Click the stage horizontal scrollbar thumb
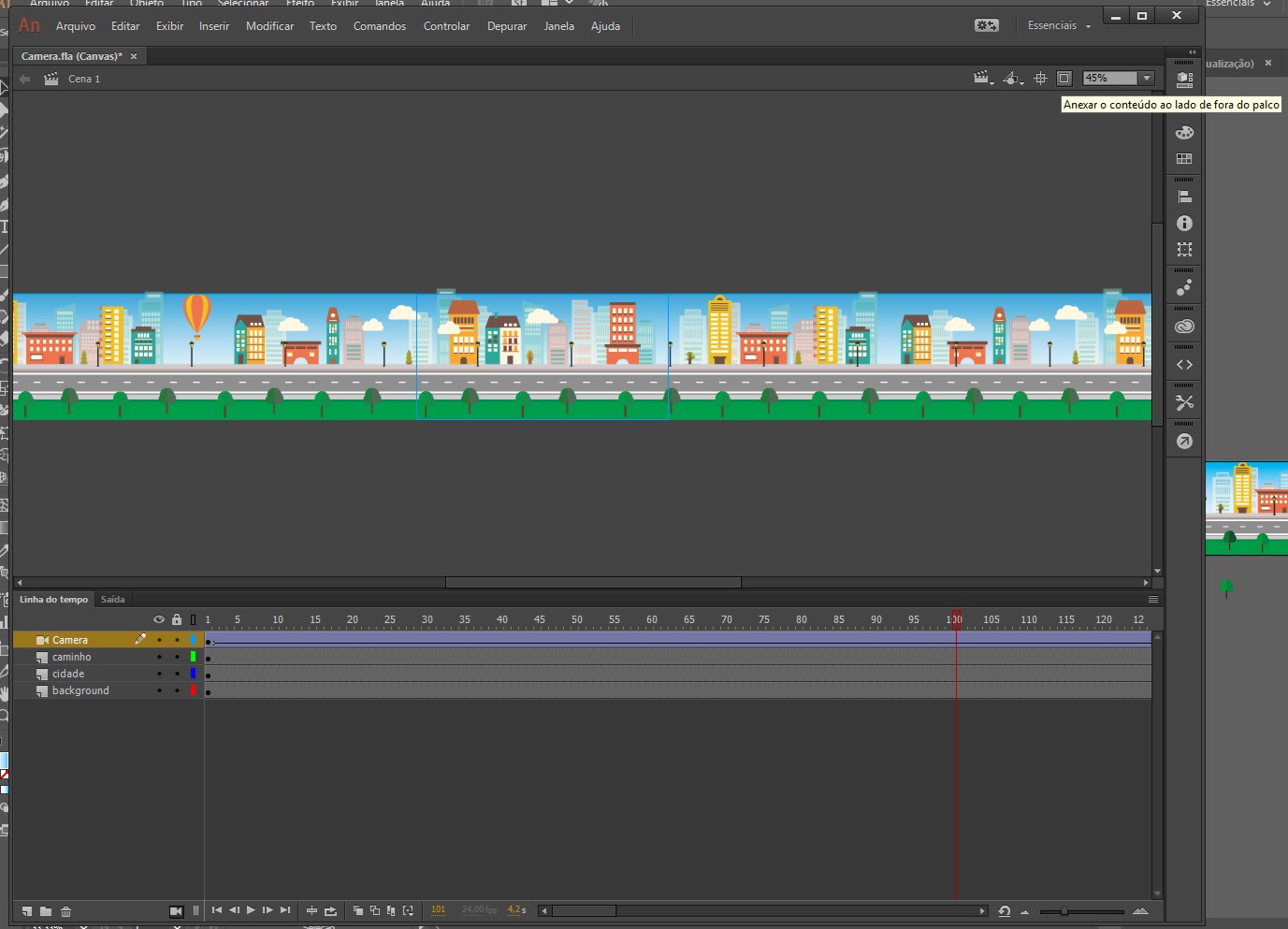Viewport: 1288px width, 929px height. click(593, 582)
